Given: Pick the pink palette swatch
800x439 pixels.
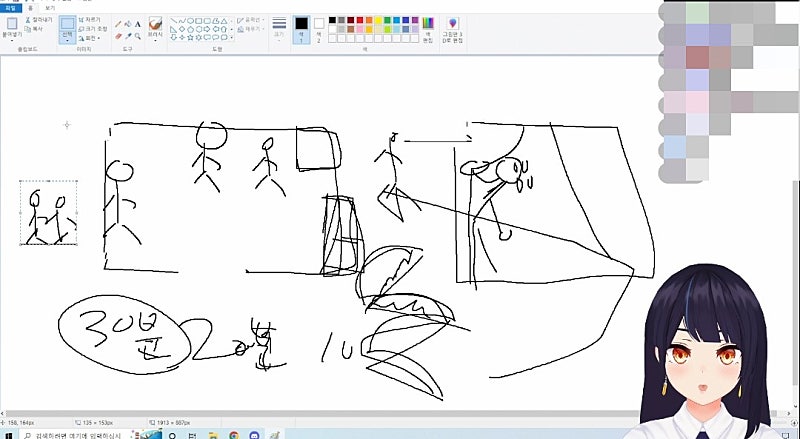Looking at the screenshot, I should click(x=360, y=29).
